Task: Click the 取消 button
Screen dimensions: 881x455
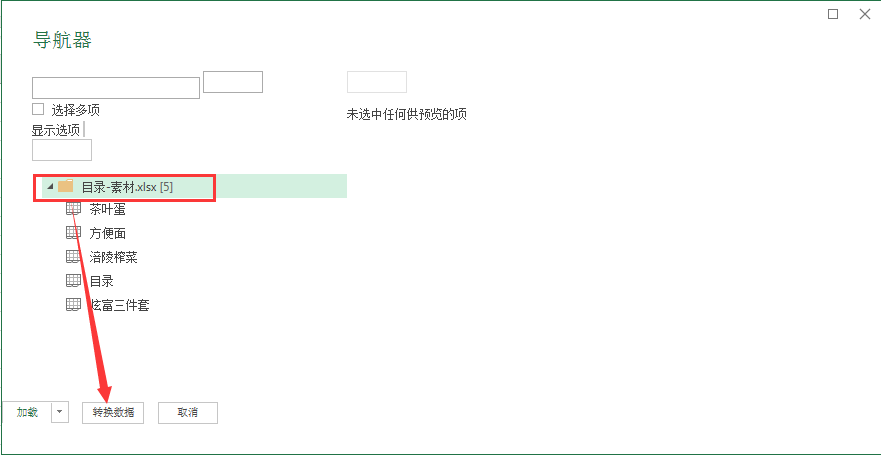Action: click(188, 412)
